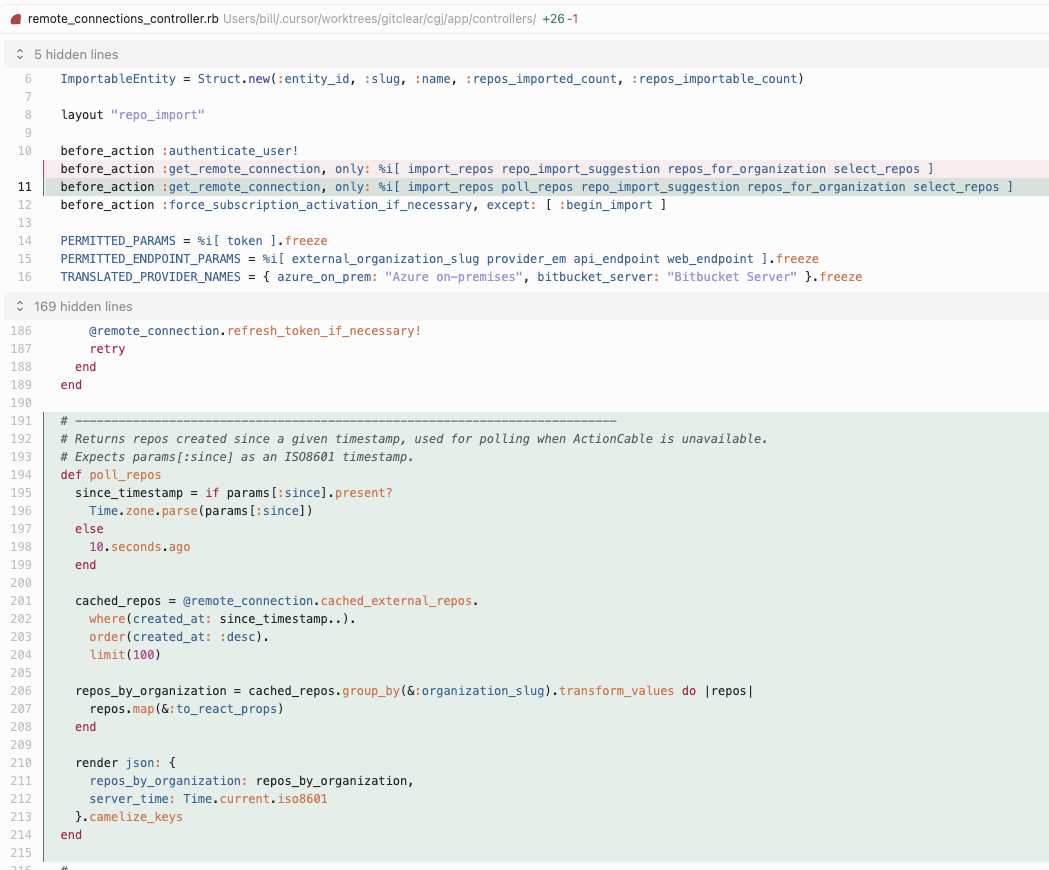Click line number 194 in the gutter
Viewport: 1049px width, 870px height.
(22, 475)
